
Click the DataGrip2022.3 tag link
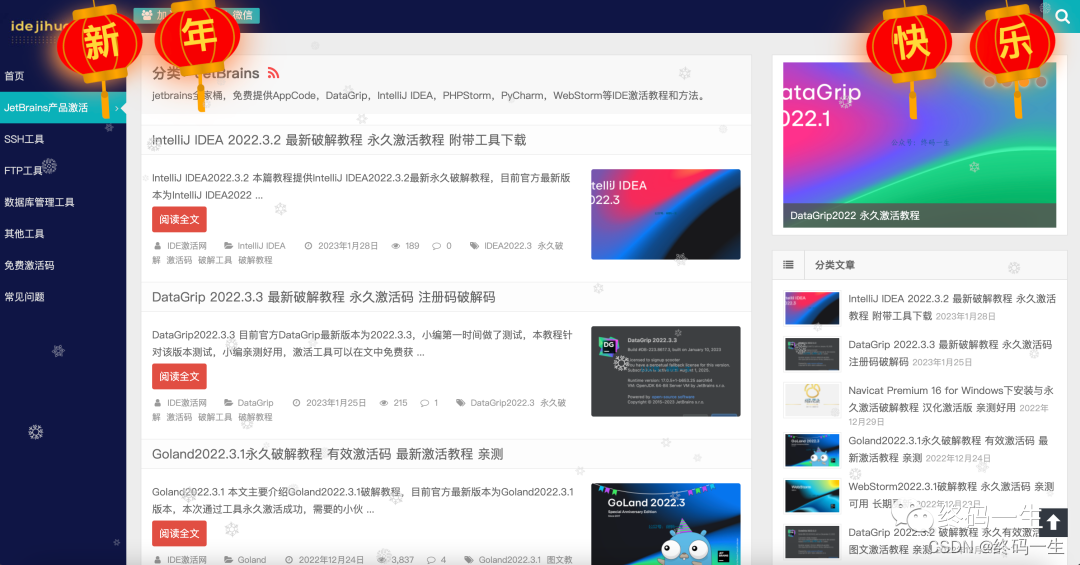click(502, 403)
